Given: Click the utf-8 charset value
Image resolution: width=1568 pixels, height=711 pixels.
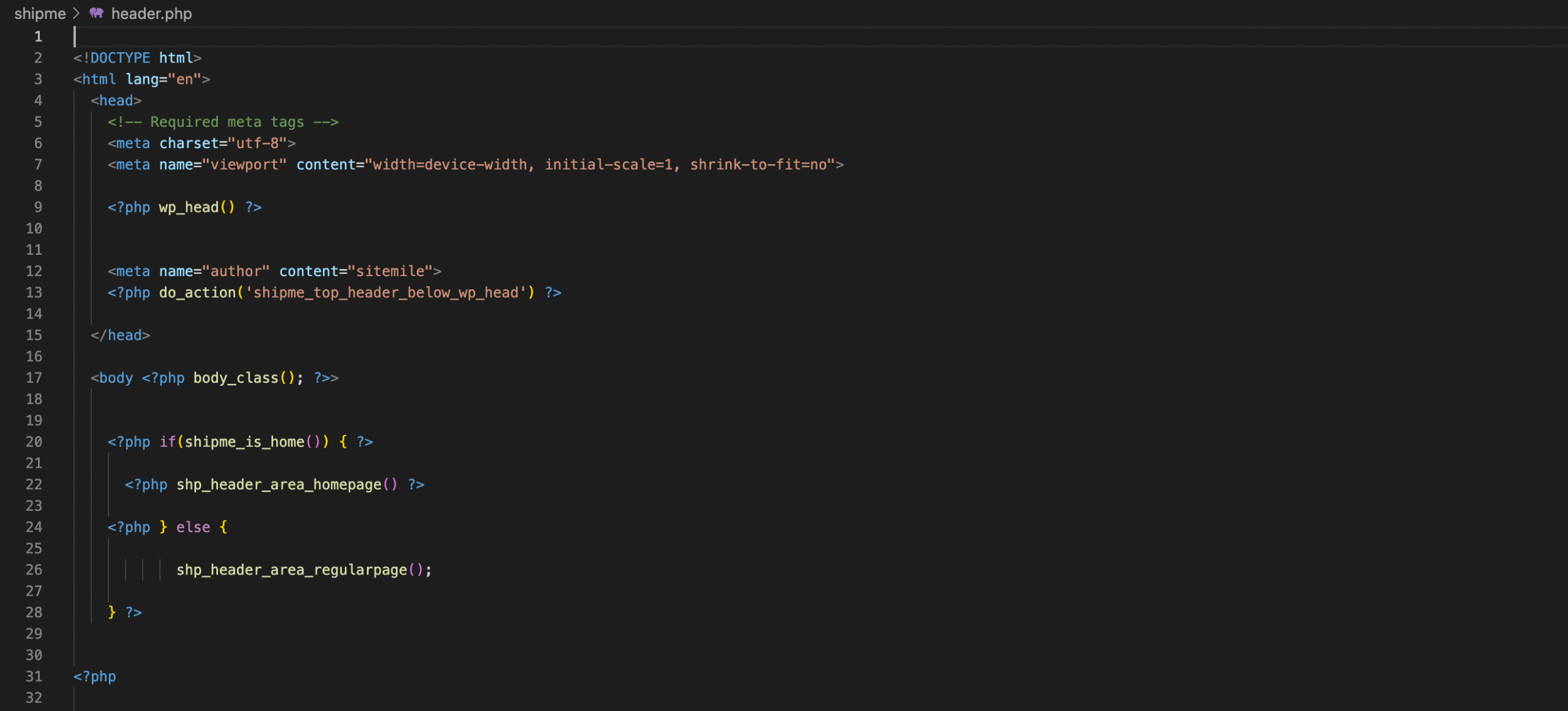Looking at the screenshot, I should tap(257, 143).
